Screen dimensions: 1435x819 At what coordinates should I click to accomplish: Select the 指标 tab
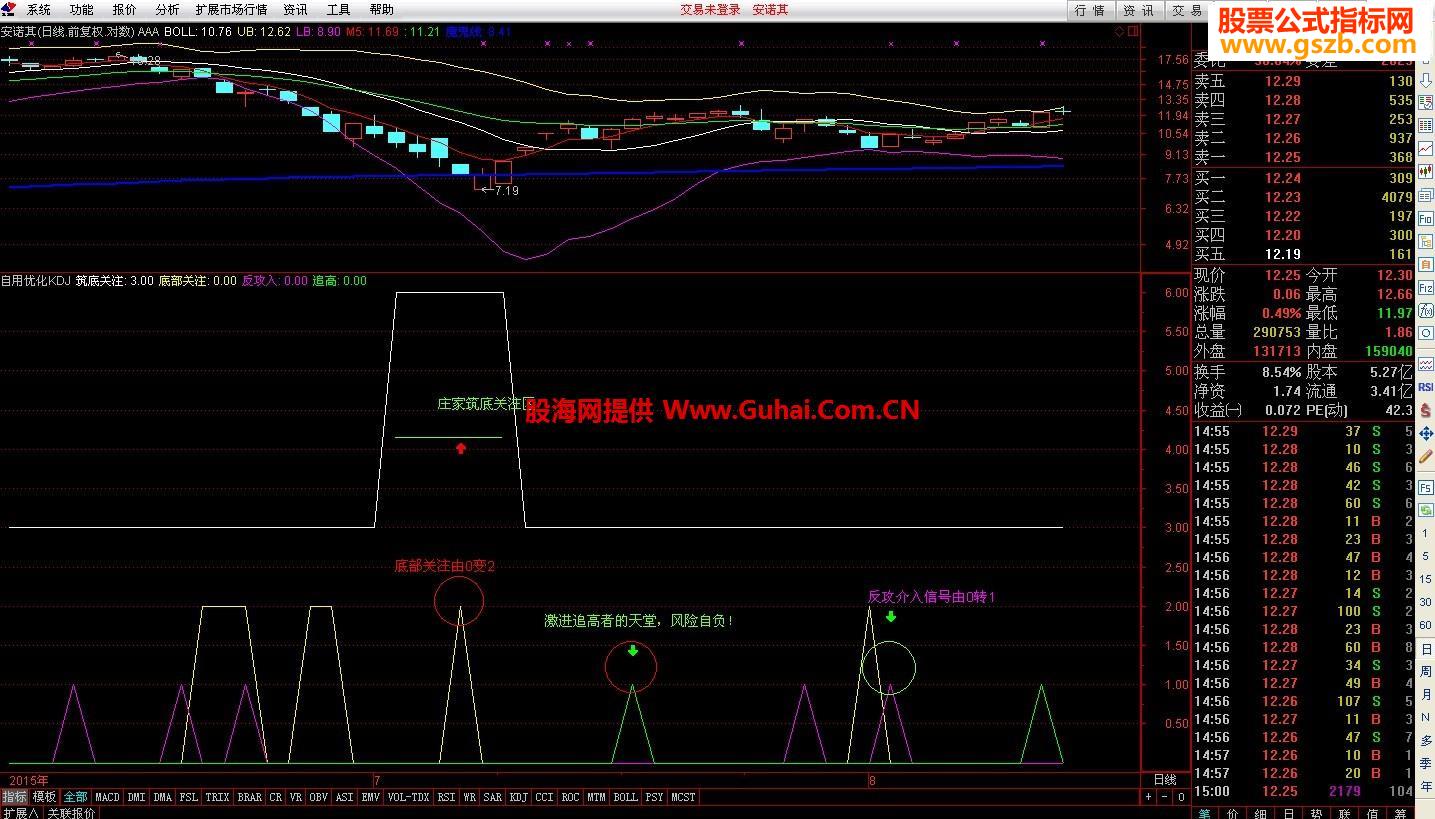tap(14, 797)
